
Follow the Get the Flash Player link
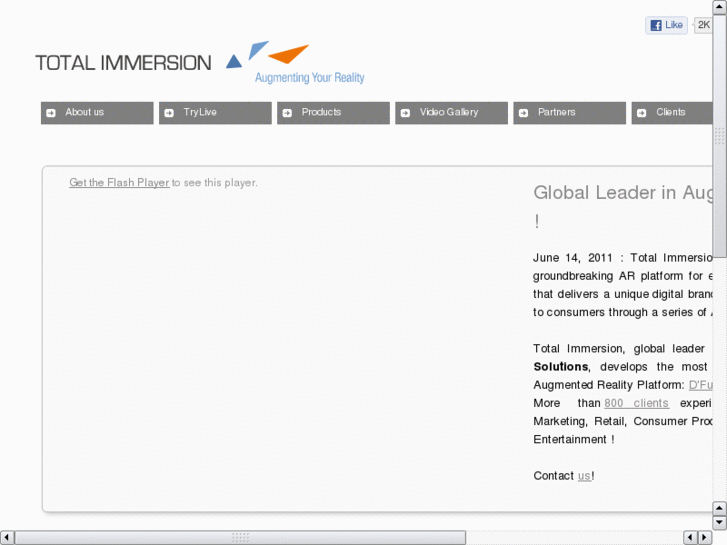[x=119, y=183]
